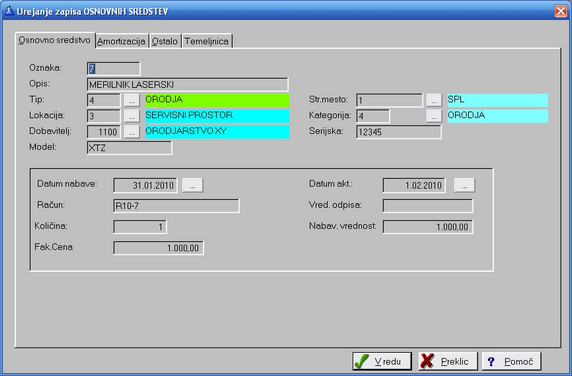
Task: Click the Tip code field
Action: pyautogui.click(x=104, y=100)
